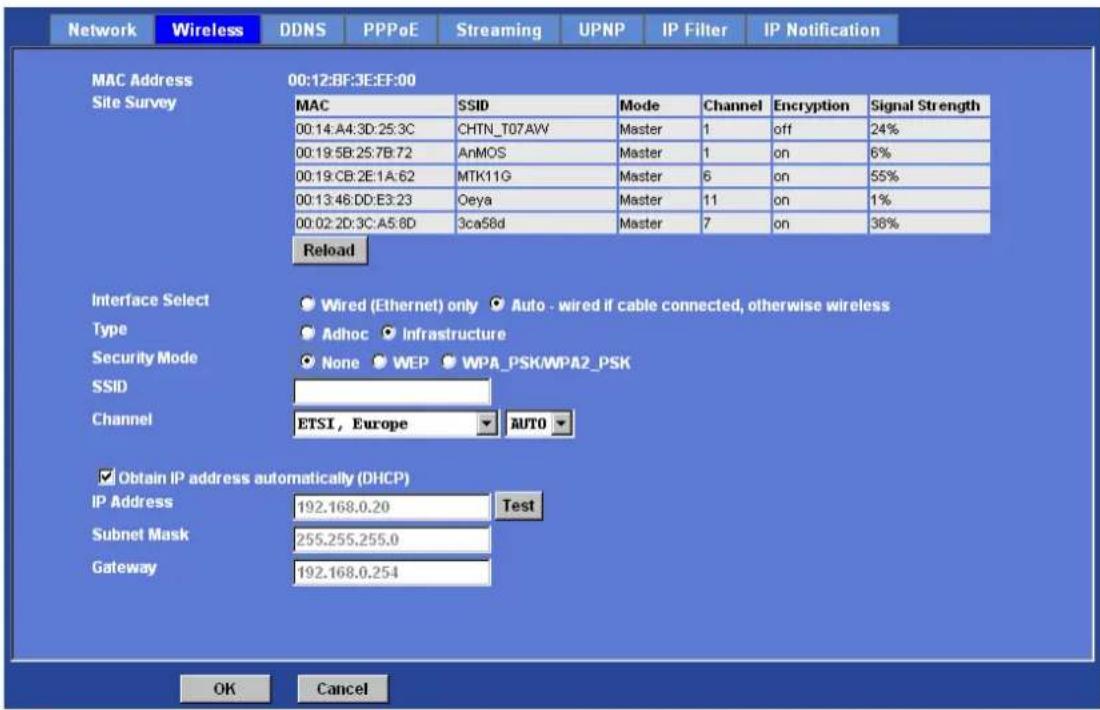This screenshot has height=710, width=1100.
Task: Click the 24% signal strength cell
Action: (930, 129)
